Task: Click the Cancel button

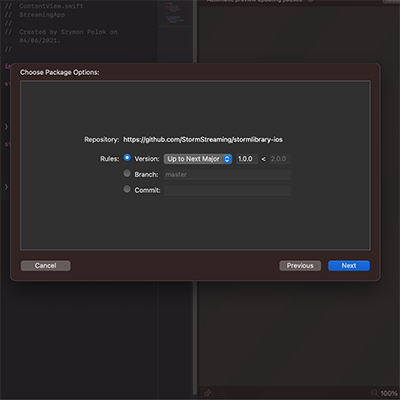Action: point(46,266)
